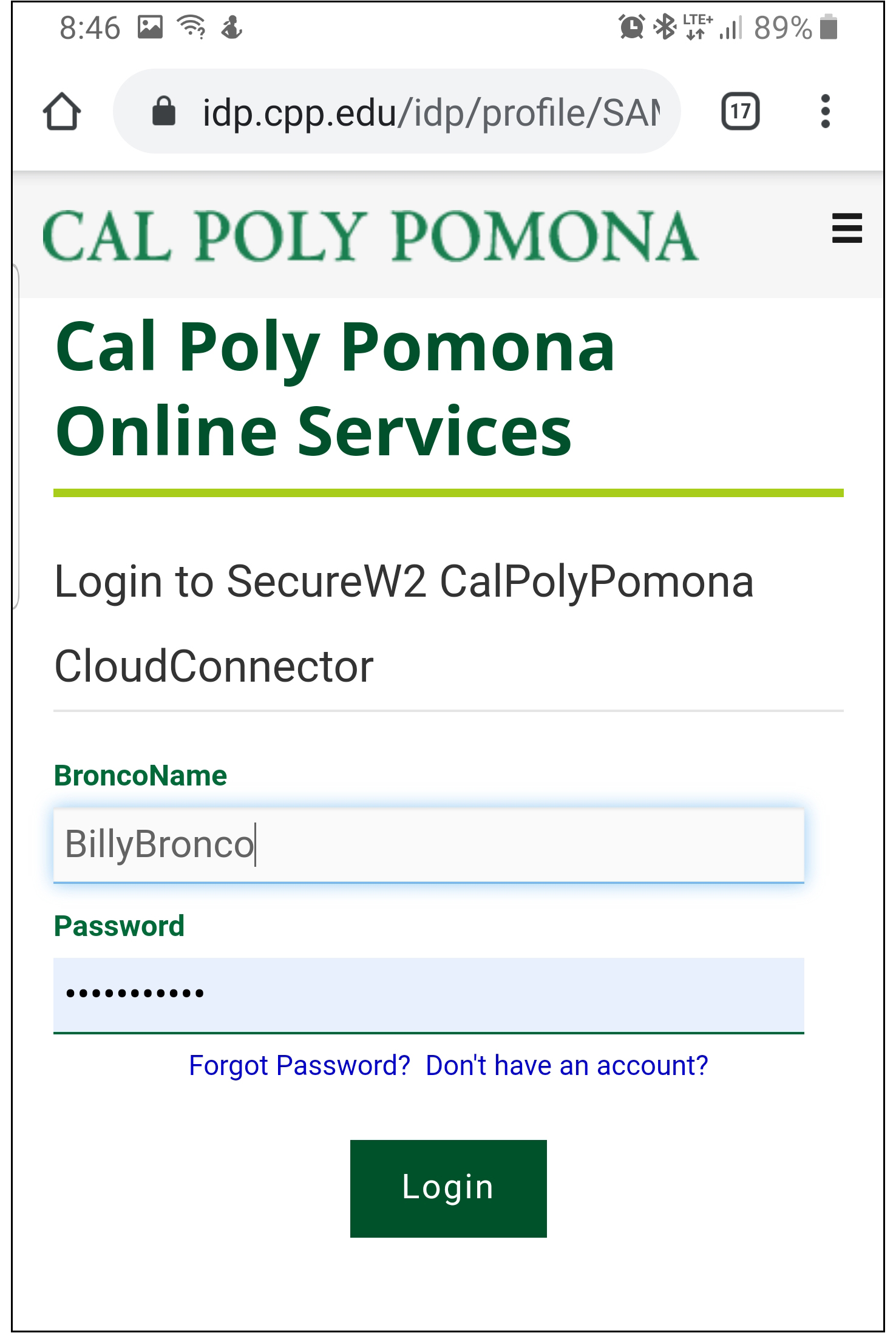Tap the browser home icon
Screen dimensions: 896x1333
[62, 112]
